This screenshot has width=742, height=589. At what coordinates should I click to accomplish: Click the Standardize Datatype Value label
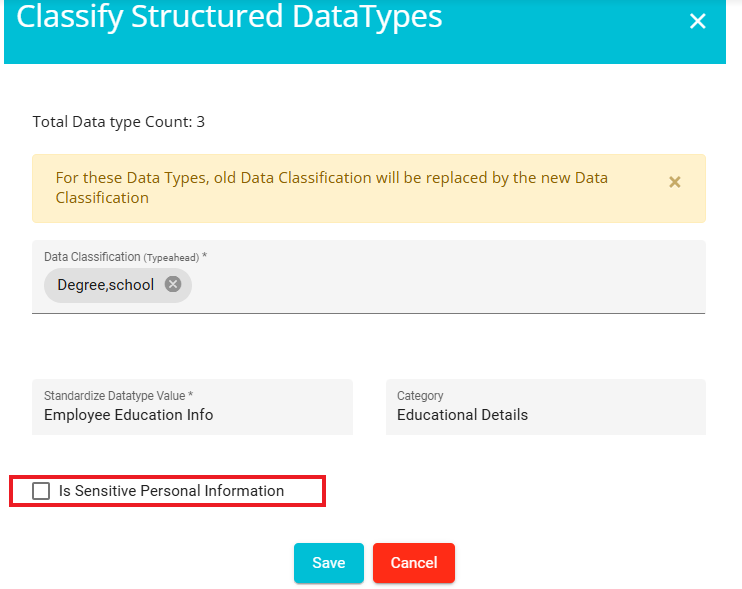[x=118, y=396]
